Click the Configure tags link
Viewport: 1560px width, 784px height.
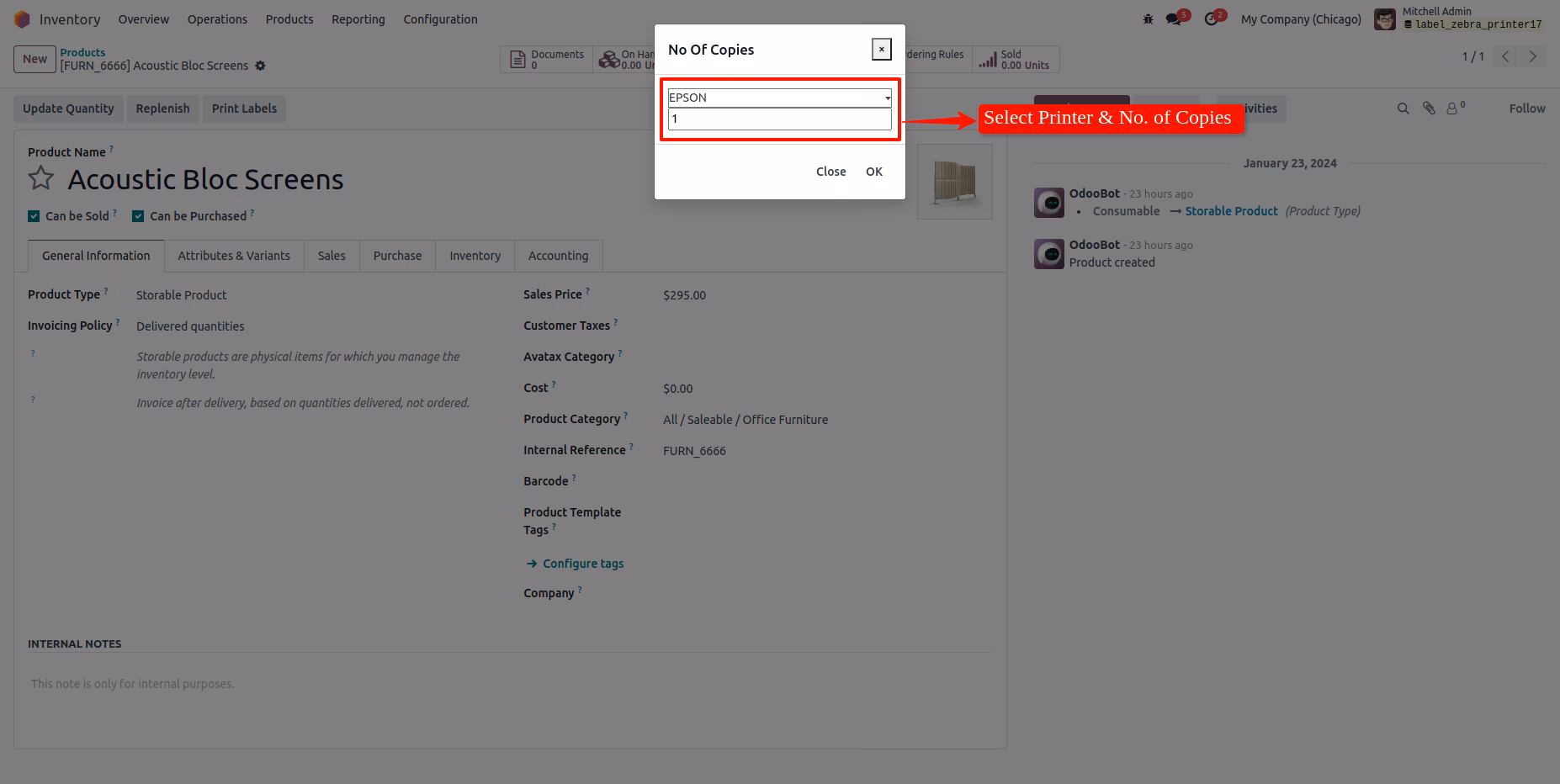pyautogui.click(x=583, y=564)
